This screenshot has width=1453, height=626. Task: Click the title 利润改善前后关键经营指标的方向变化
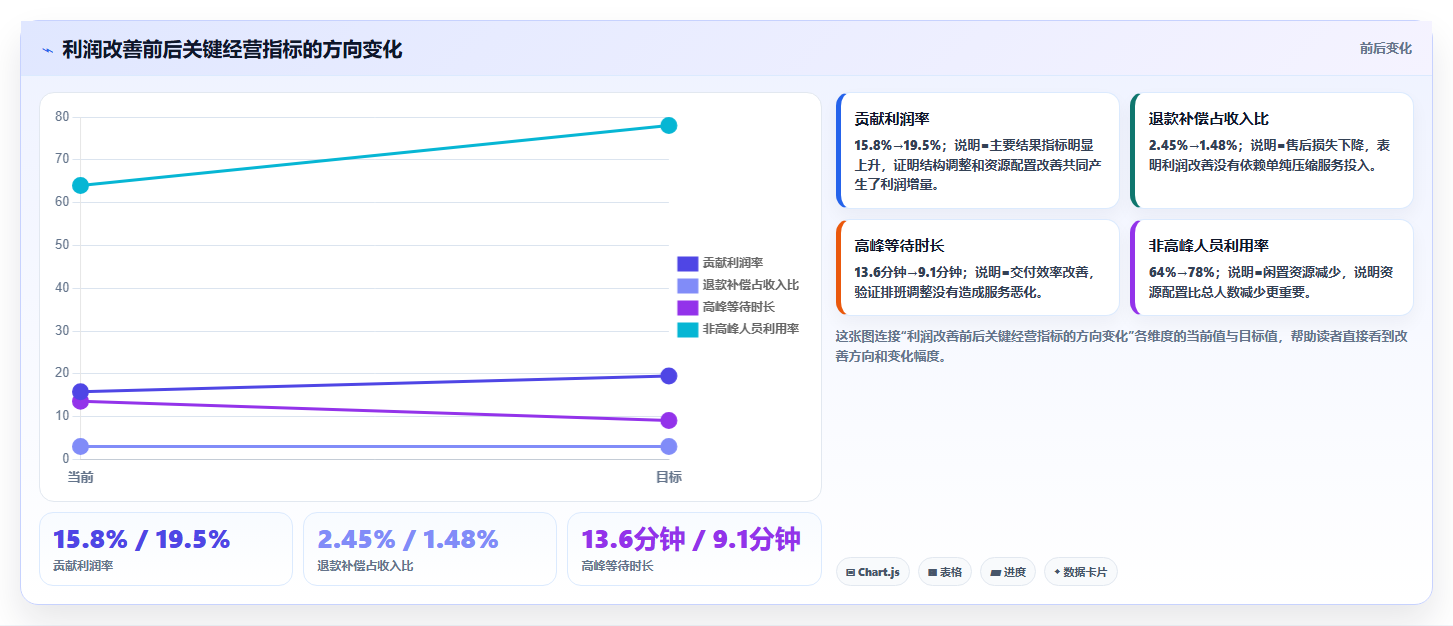click(x=232, y=50)
